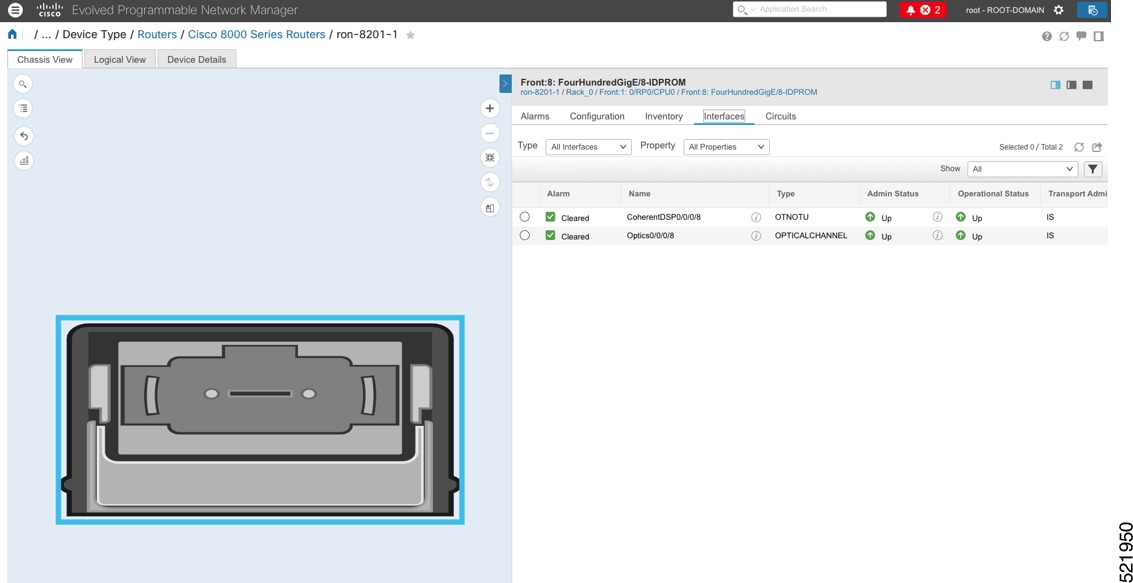
Task: Switch to the Logical View tab
Action: (120, 59)
